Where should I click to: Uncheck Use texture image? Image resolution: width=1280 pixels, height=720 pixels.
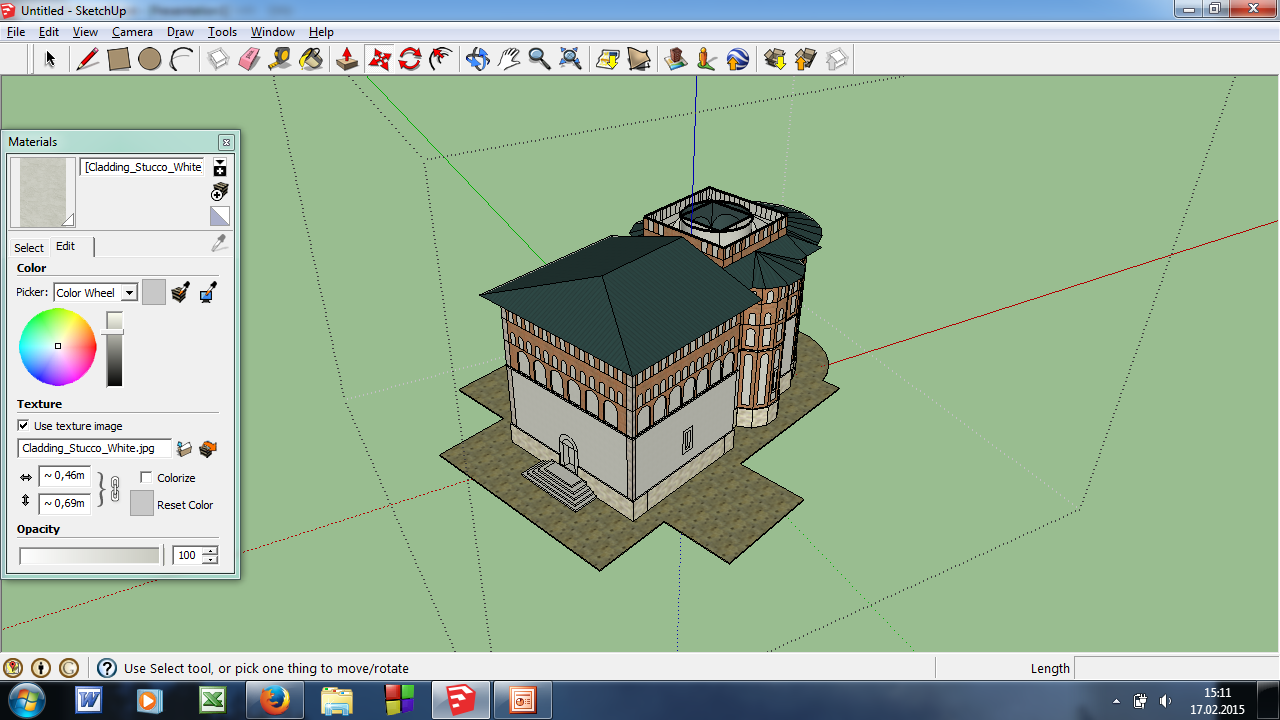23,426
